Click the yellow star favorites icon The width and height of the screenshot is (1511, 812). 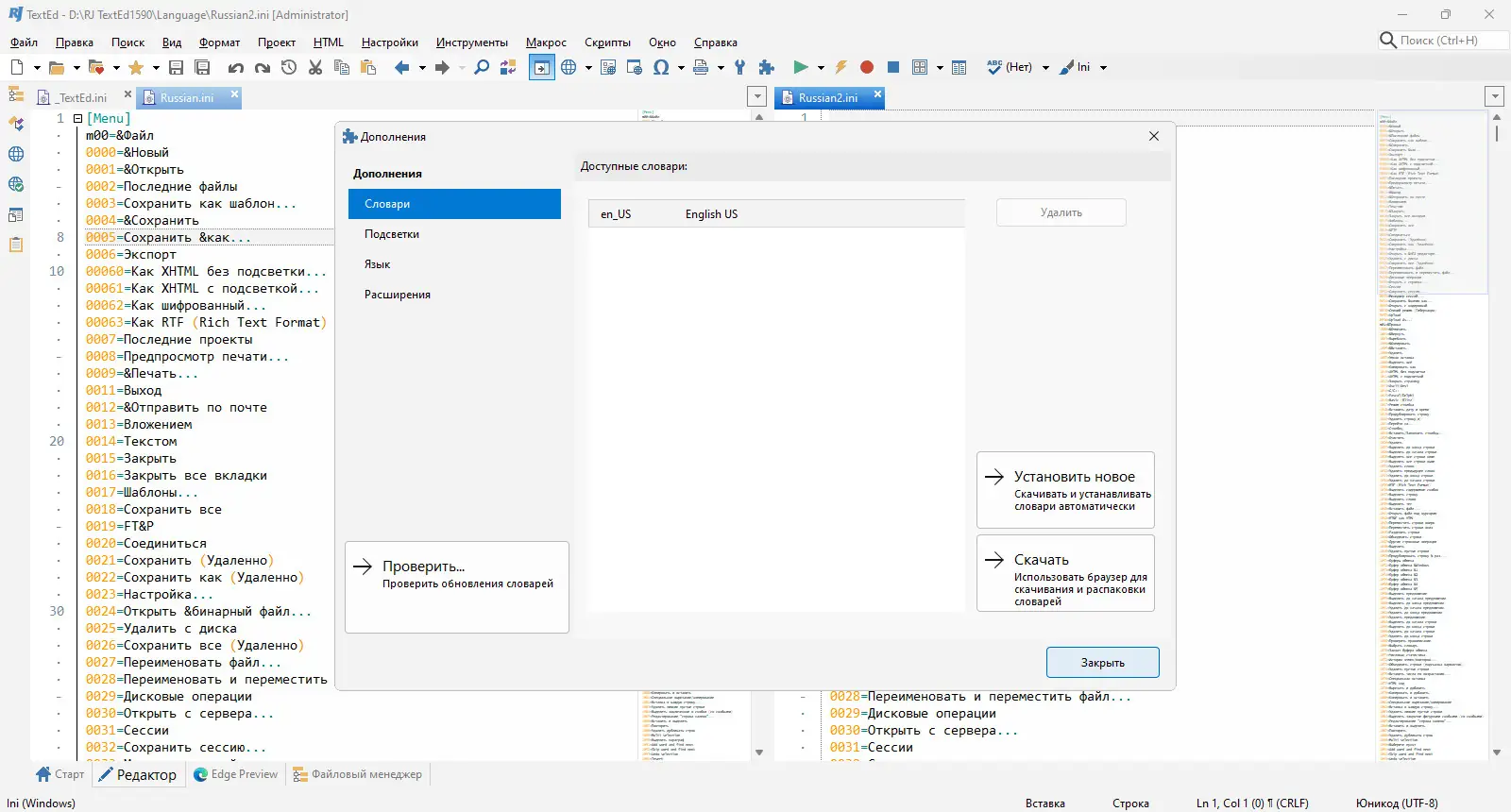point(136,67)
